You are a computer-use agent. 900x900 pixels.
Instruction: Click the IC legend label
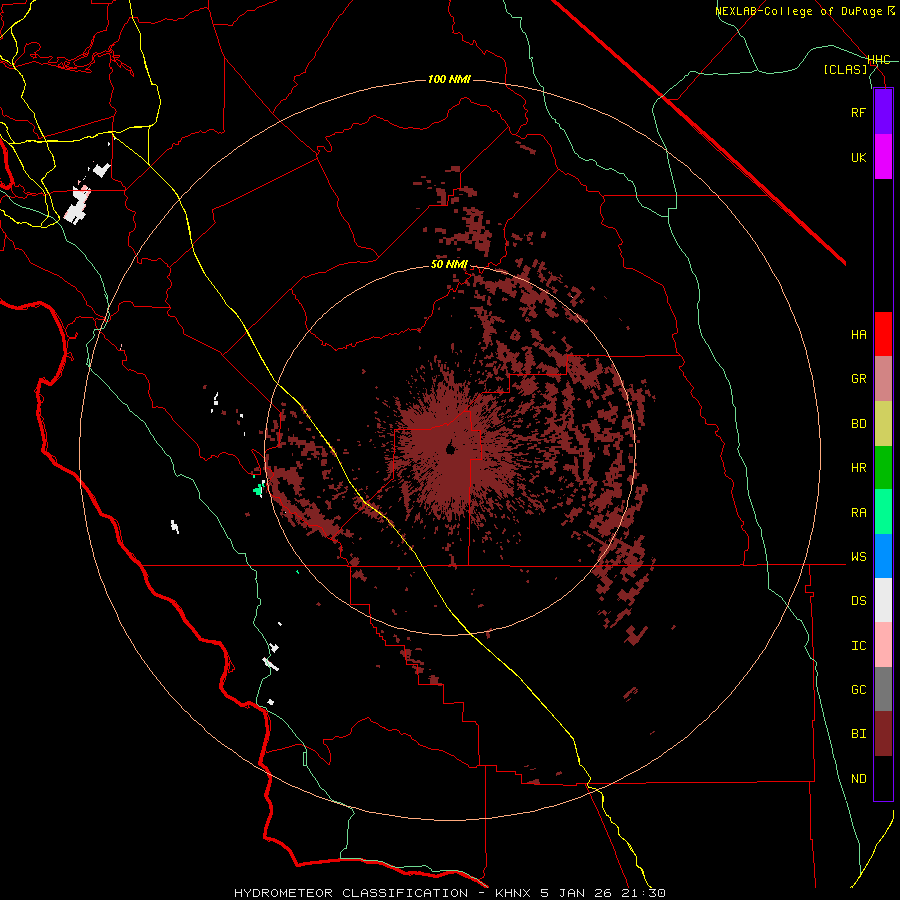(x=858, y=645)
